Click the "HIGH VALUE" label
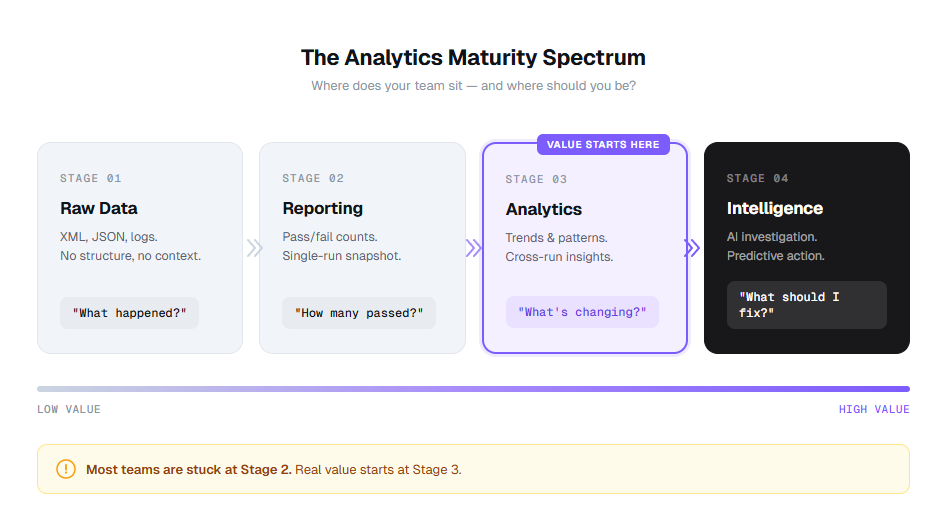Image resolution: width=945 pixels, height=525 pixels. [874, 409]
